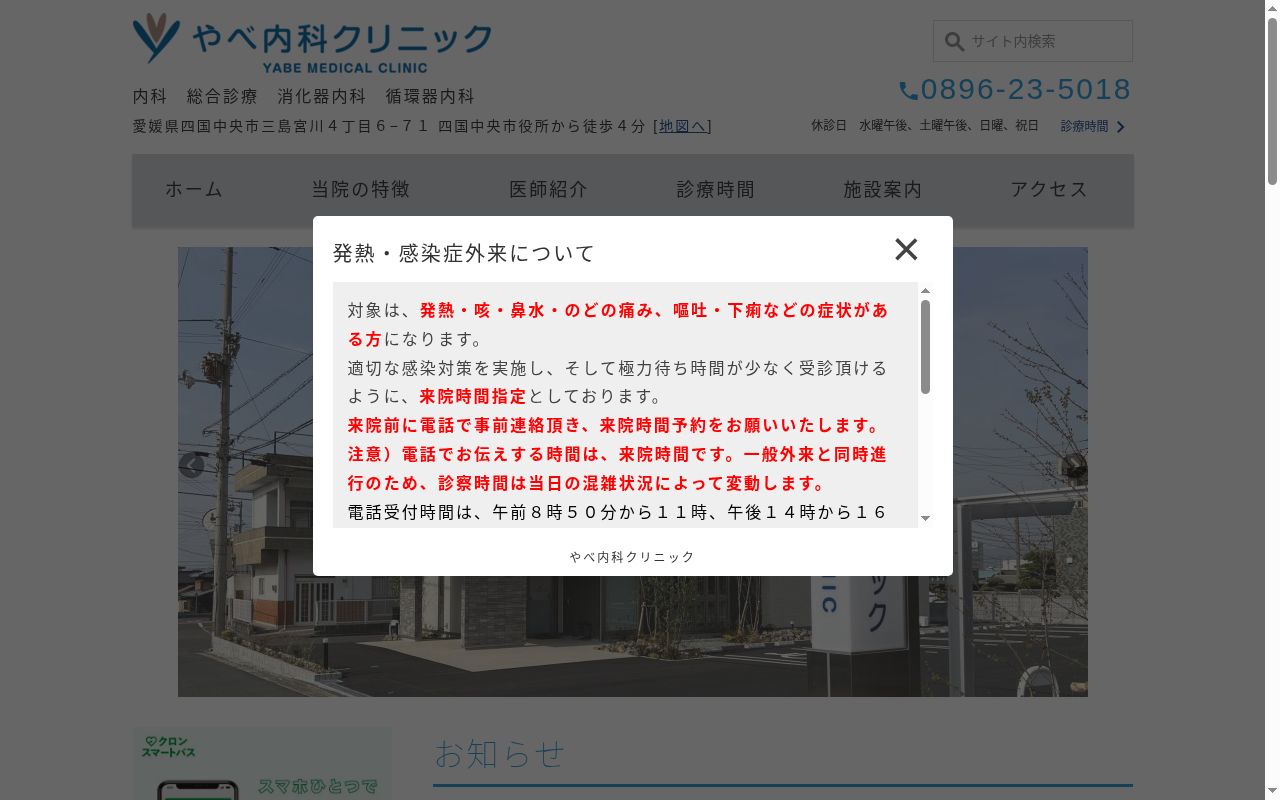This screenshot has height=800, width=1280.
Task: Click the 電話受付時間は line in popup
Action: (x=617, y=512)
